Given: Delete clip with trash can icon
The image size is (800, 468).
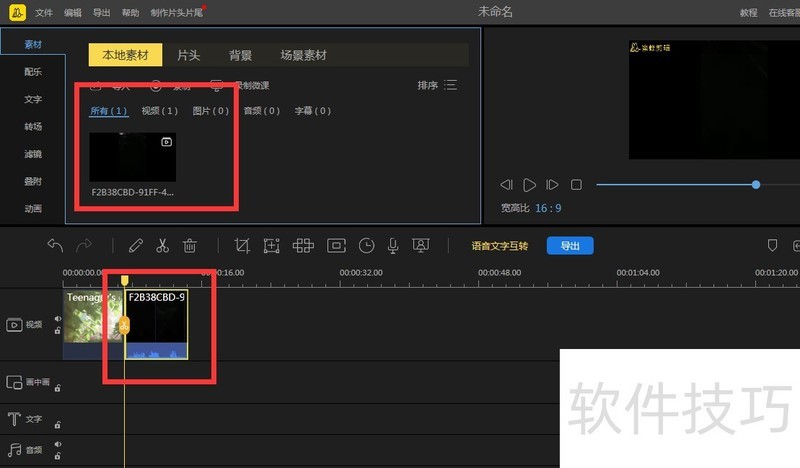Looking at the screenshot, I should (x=190, y=245).
